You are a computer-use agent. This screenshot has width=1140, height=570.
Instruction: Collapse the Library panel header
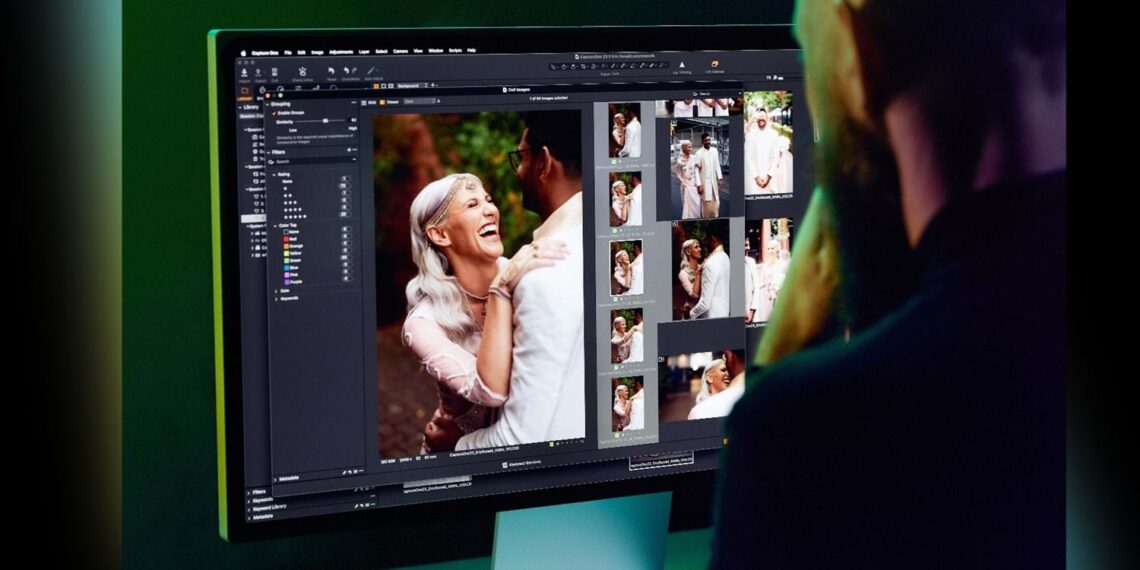[x=240, y=107]
